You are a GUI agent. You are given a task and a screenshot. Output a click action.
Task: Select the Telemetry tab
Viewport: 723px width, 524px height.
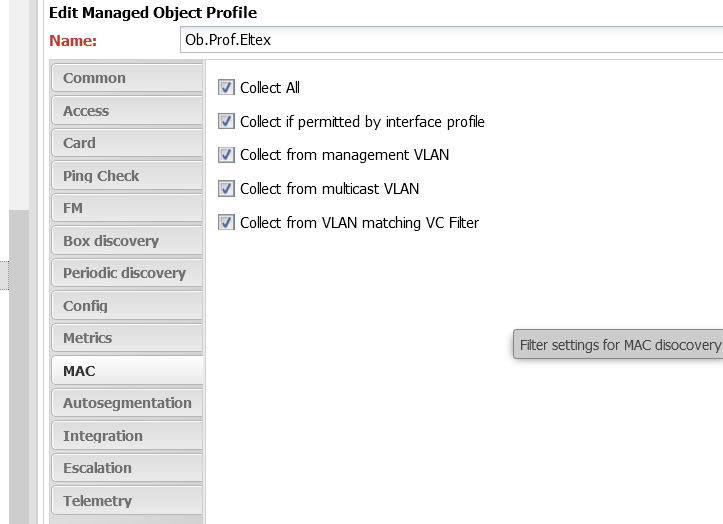(127, 501)
